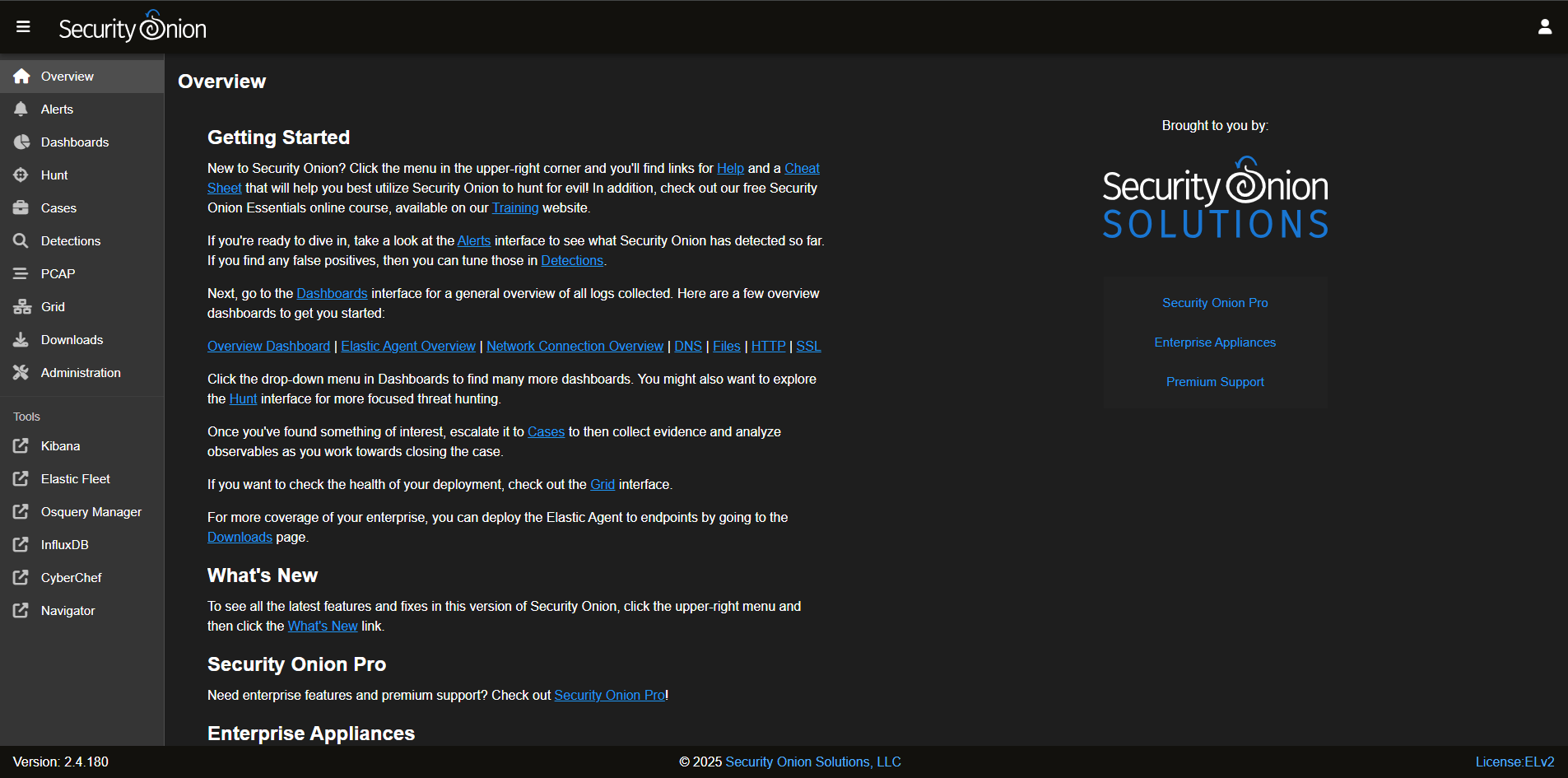
Task: Click the Grid servers icon
Action: click(x=21, y=306)
